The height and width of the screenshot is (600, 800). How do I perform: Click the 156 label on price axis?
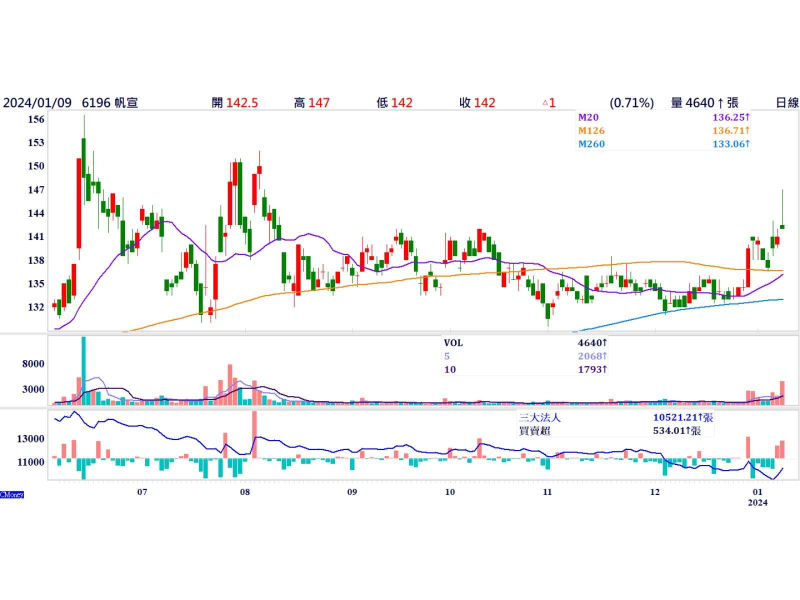pyautogui.click(x=36, y=119)
